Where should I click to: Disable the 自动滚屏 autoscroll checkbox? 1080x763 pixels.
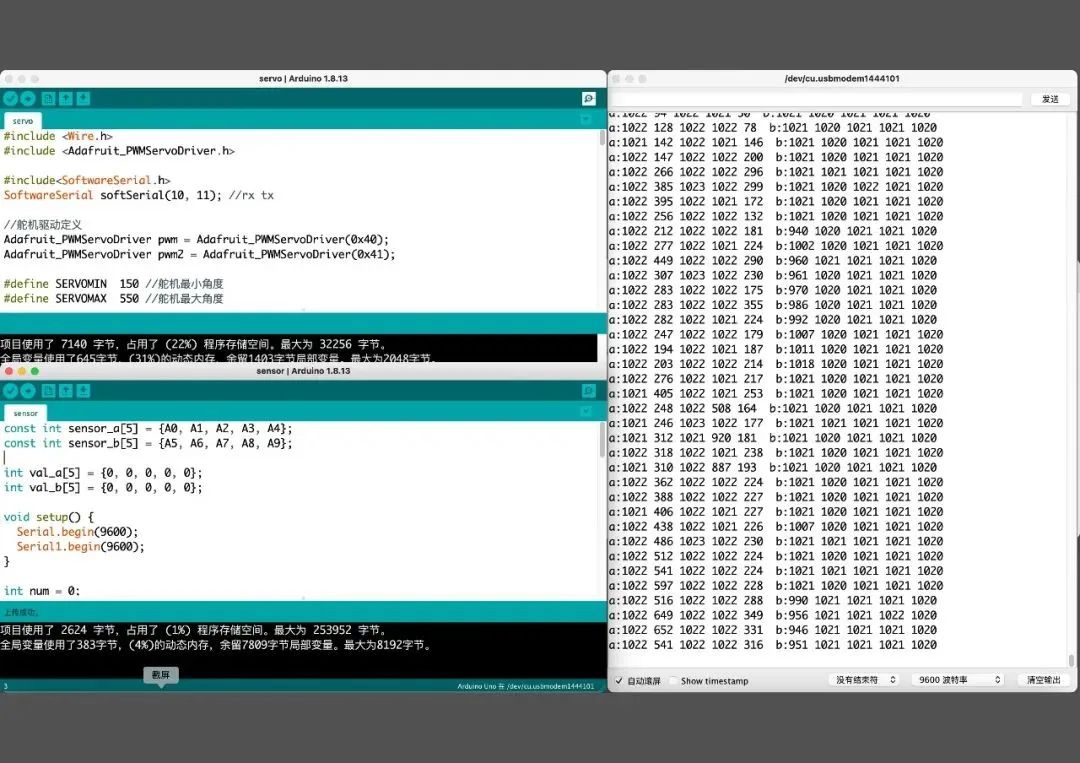(619, 681)
